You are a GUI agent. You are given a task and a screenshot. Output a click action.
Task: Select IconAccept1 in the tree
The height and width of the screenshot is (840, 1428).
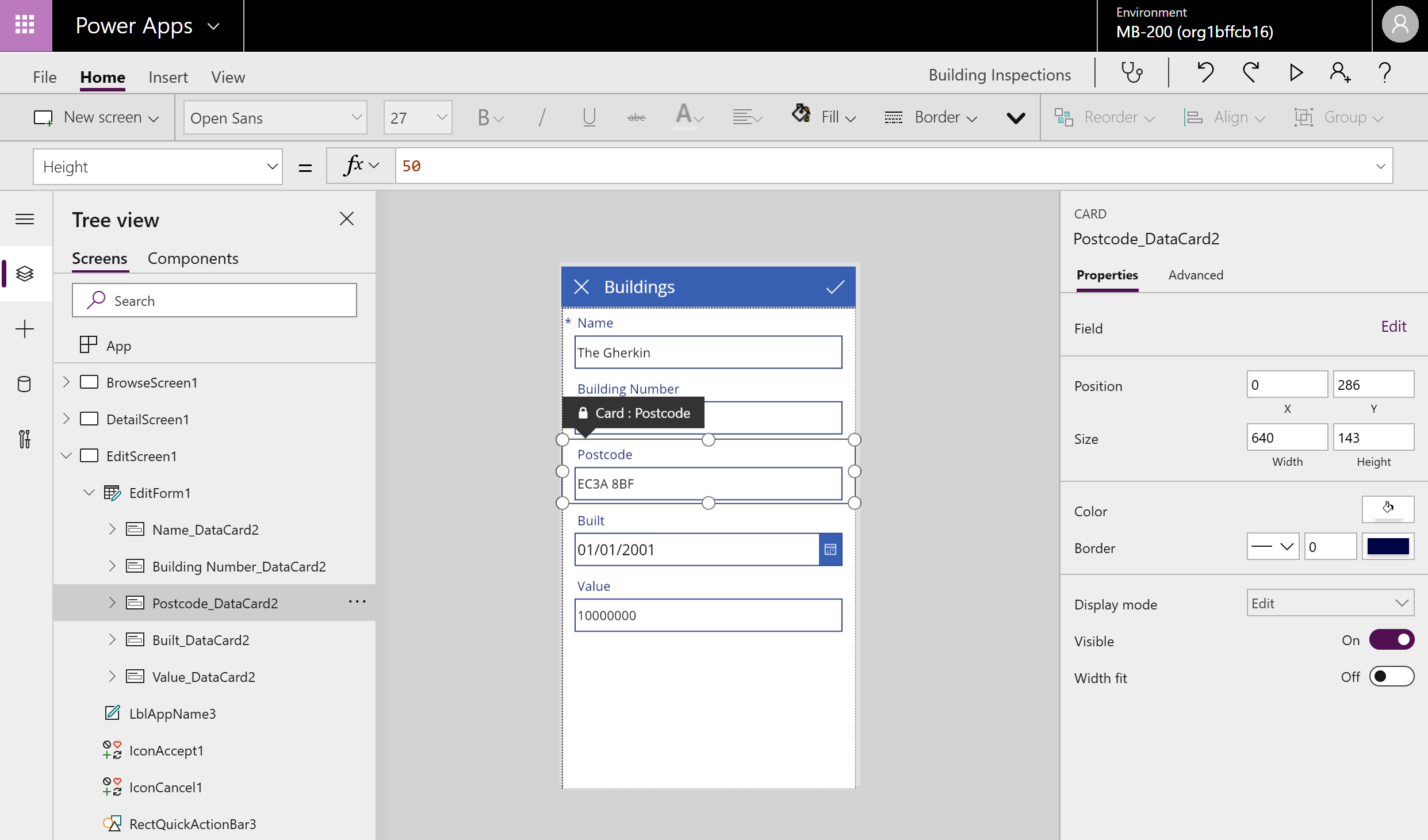(x=166, y=750)
